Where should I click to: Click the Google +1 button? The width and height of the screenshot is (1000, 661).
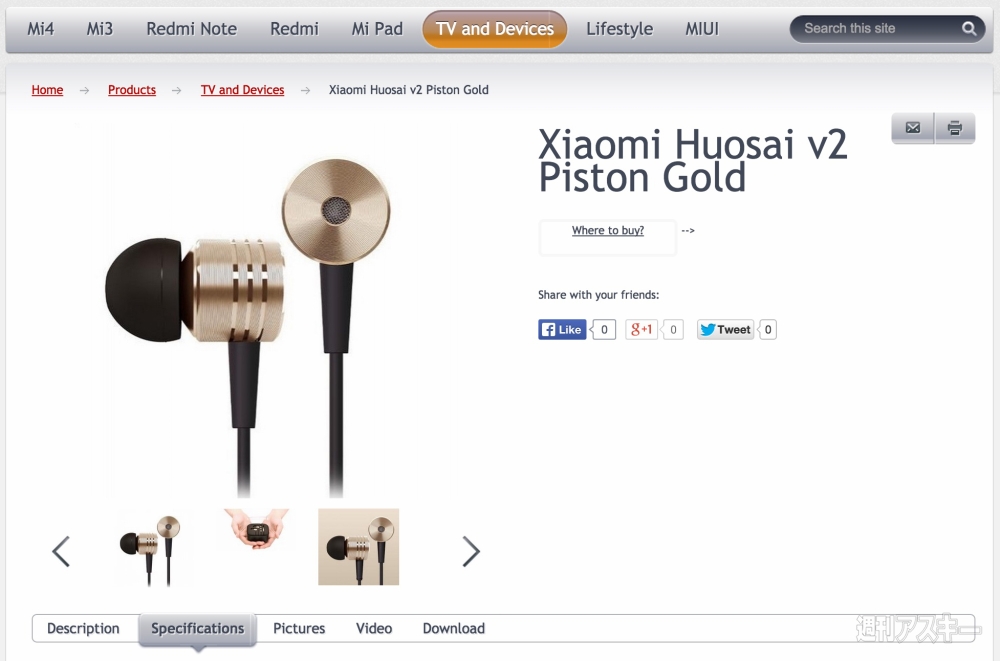[x=641, y=329]
